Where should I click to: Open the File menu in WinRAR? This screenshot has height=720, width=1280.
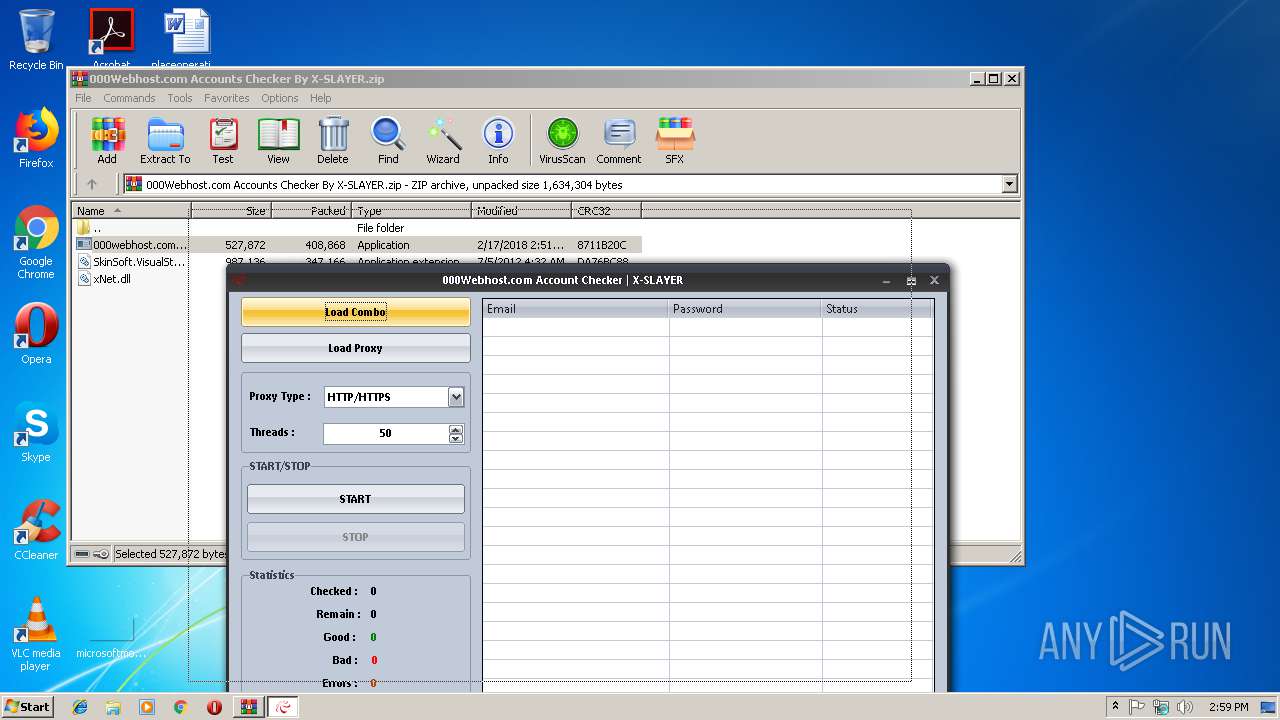[x=83, y=98]
